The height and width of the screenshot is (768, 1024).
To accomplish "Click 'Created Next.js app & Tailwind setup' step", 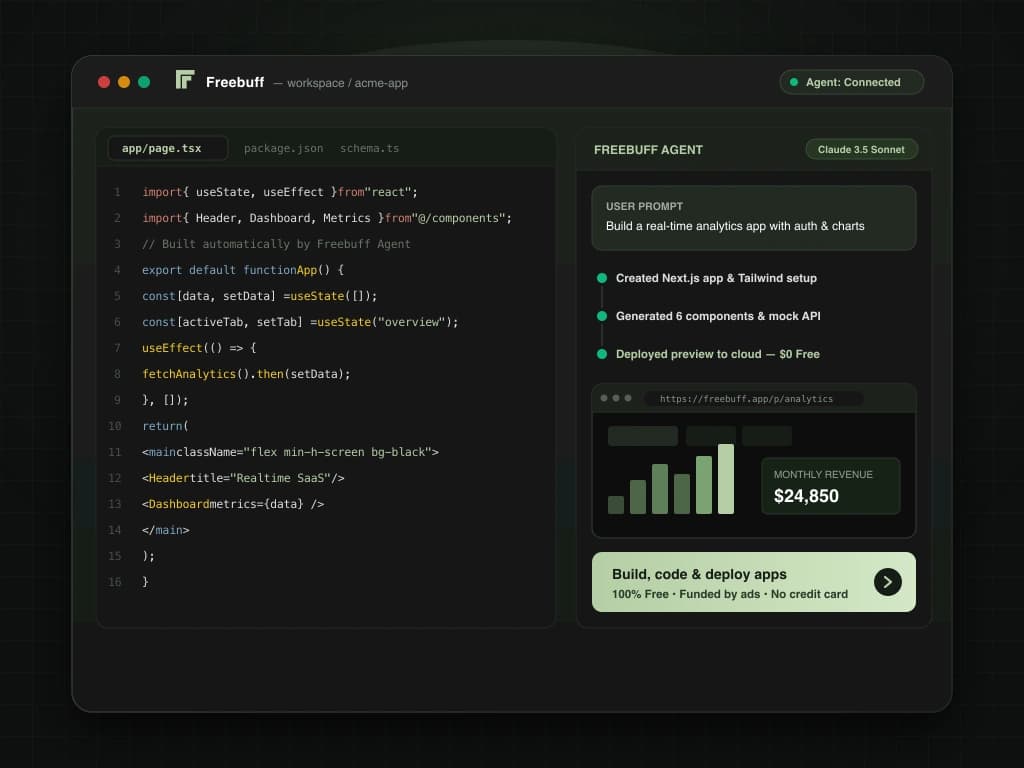I will [x=716, y=278].
